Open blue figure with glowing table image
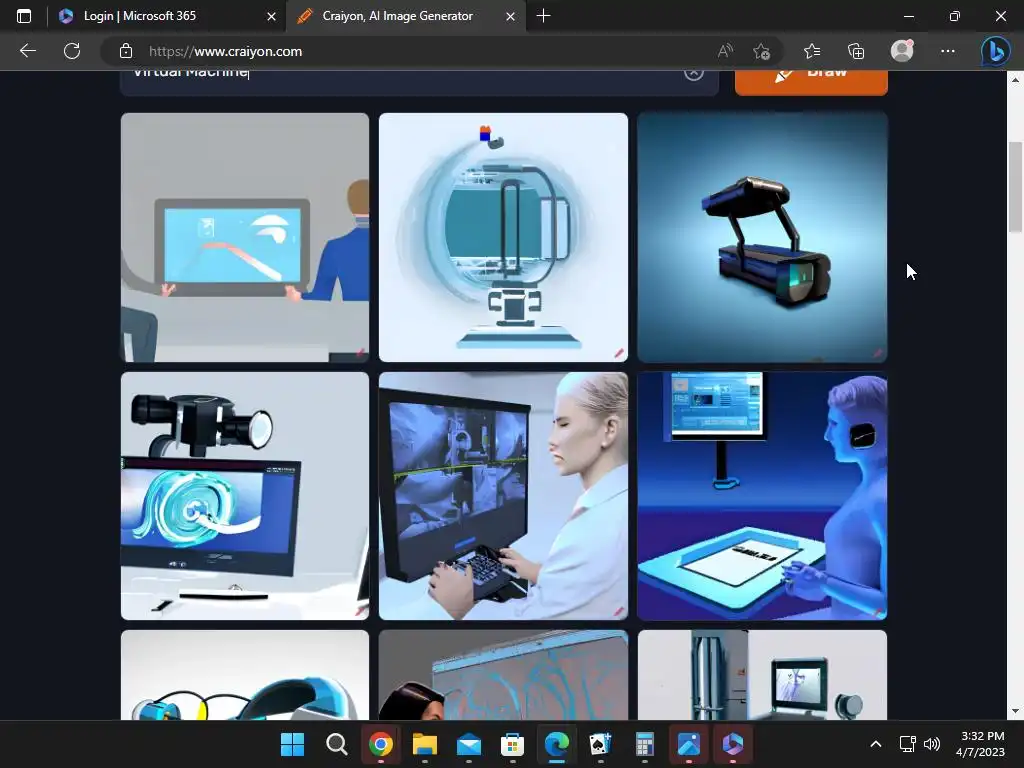 tap(762, 496)
